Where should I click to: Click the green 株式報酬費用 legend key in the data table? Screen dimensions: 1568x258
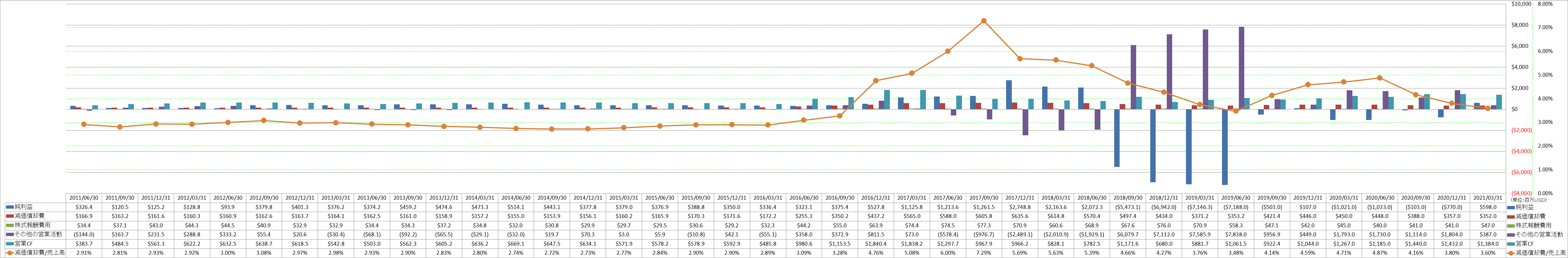[10, 226]
